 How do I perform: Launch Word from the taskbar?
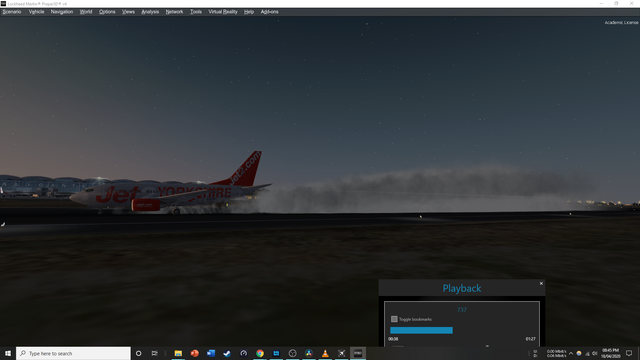pyautogui.click(x=211, y=353)
